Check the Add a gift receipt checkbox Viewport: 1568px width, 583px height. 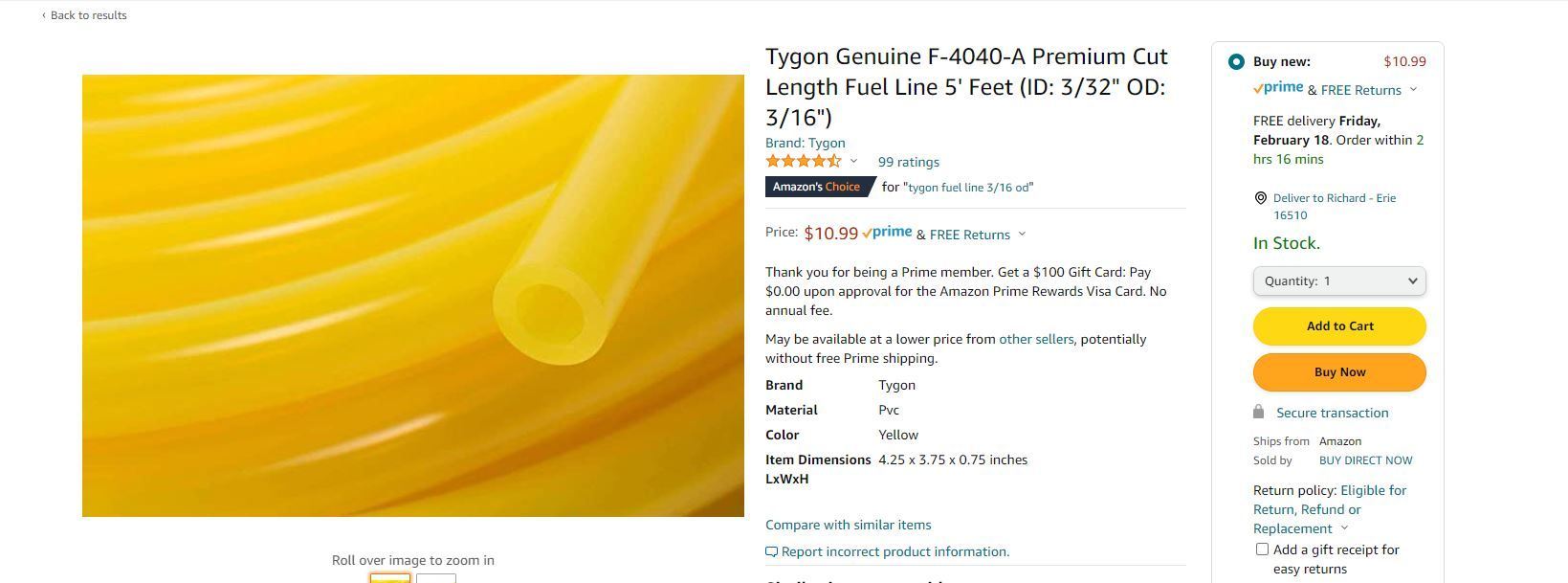1262,549
